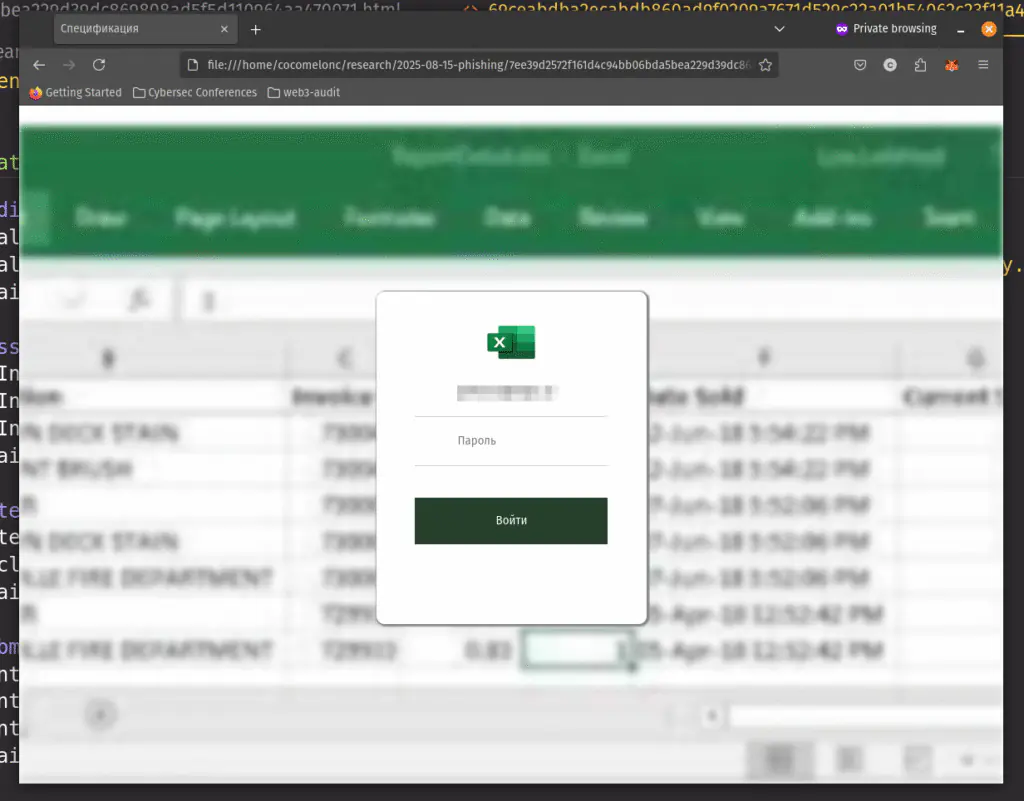Click the circular C extension icon
The height and width of the screenshot is (801, 1024).
point(890,65)
